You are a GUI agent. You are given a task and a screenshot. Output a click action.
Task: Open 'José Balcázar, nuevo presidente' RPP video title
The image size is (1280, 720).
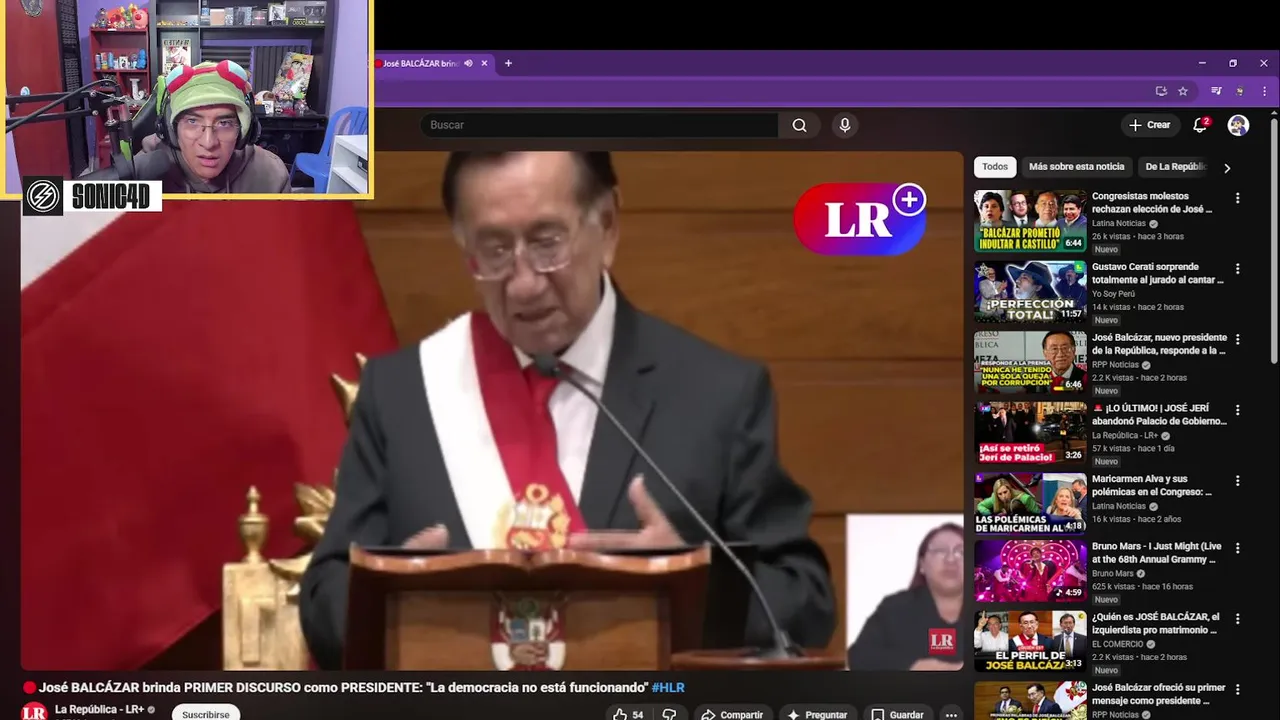click(x=1158, y=344)
